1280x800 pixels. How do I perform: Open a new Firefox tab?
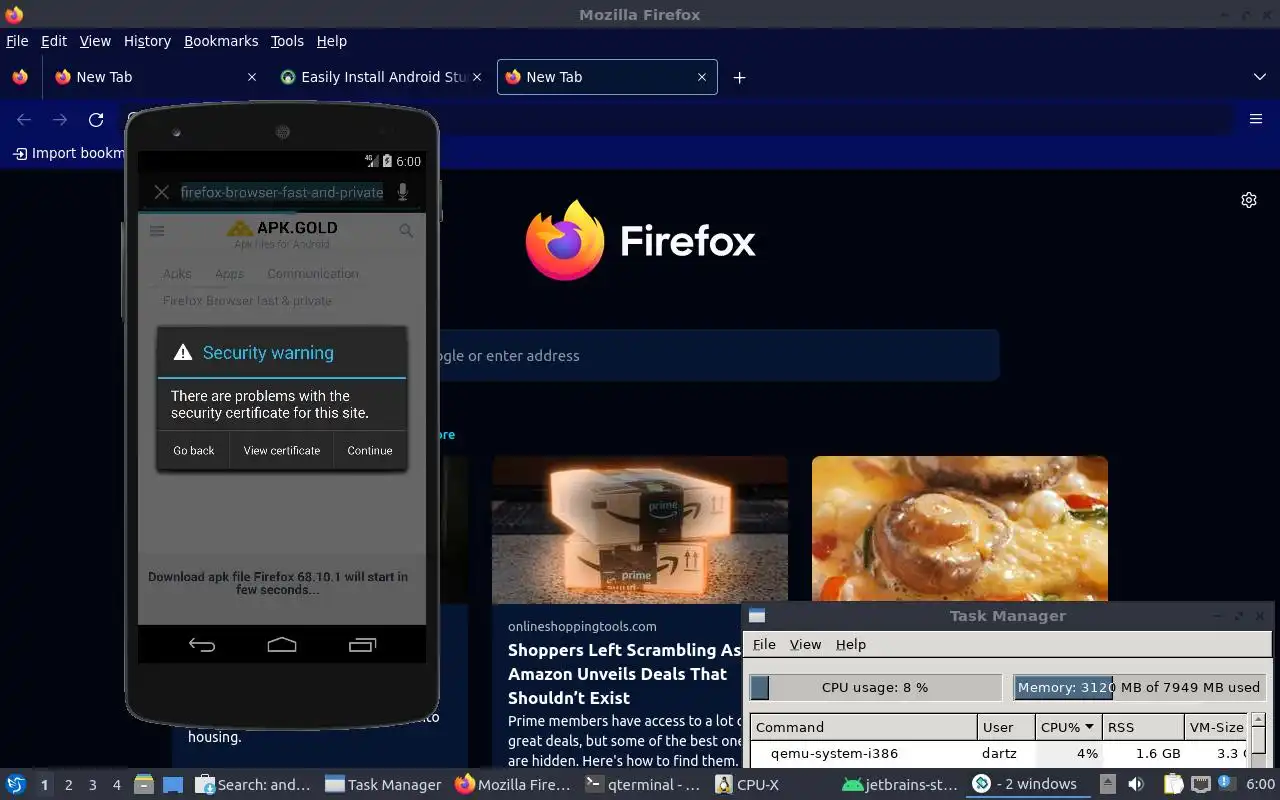pos(739,77)
